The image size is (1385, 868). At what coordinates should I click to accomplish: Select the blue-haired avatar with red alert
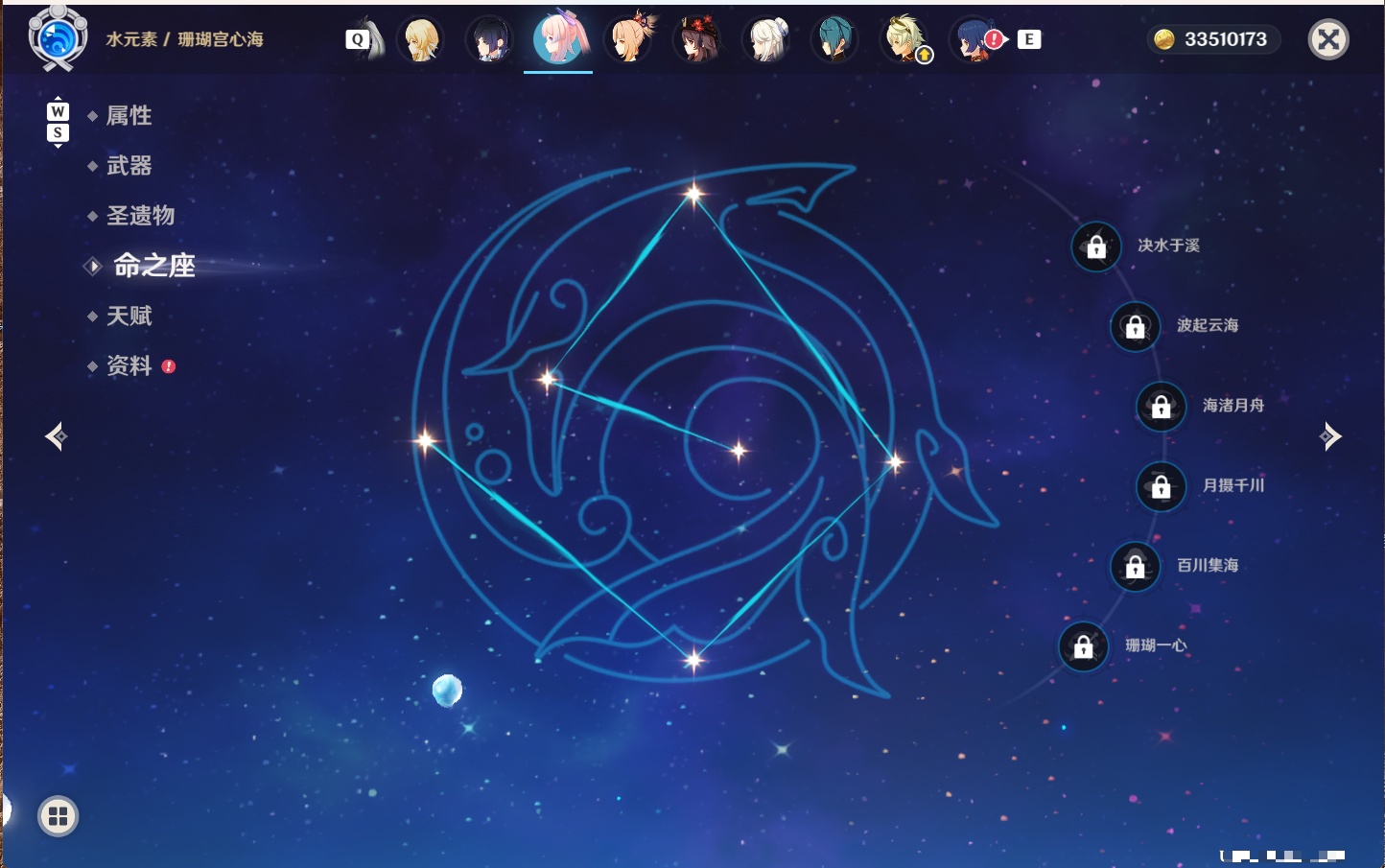pos(974,39)
